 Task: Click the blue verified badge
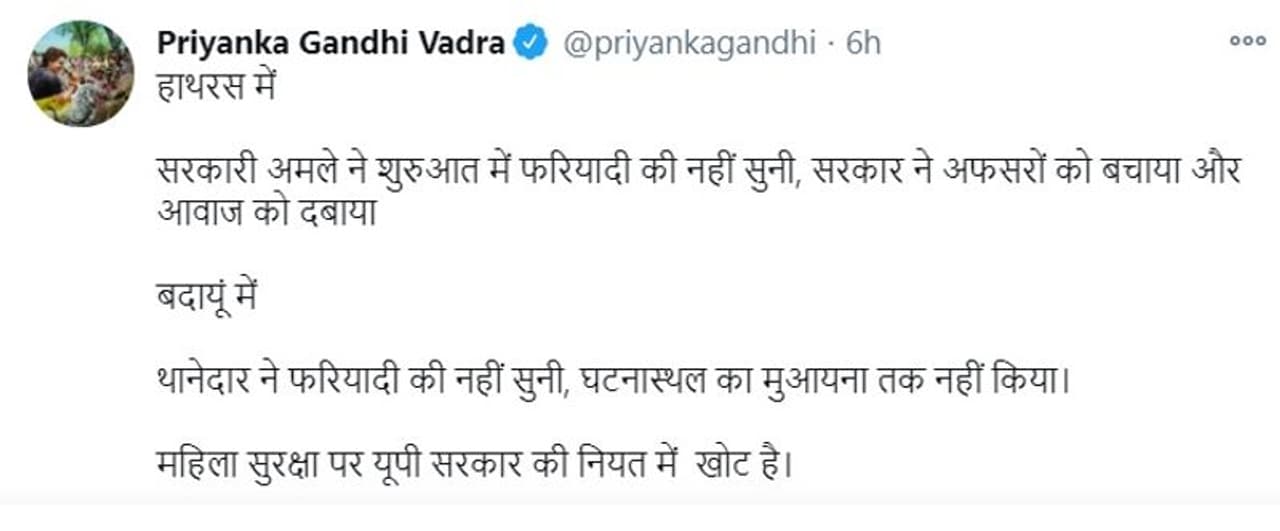point(530,44)
